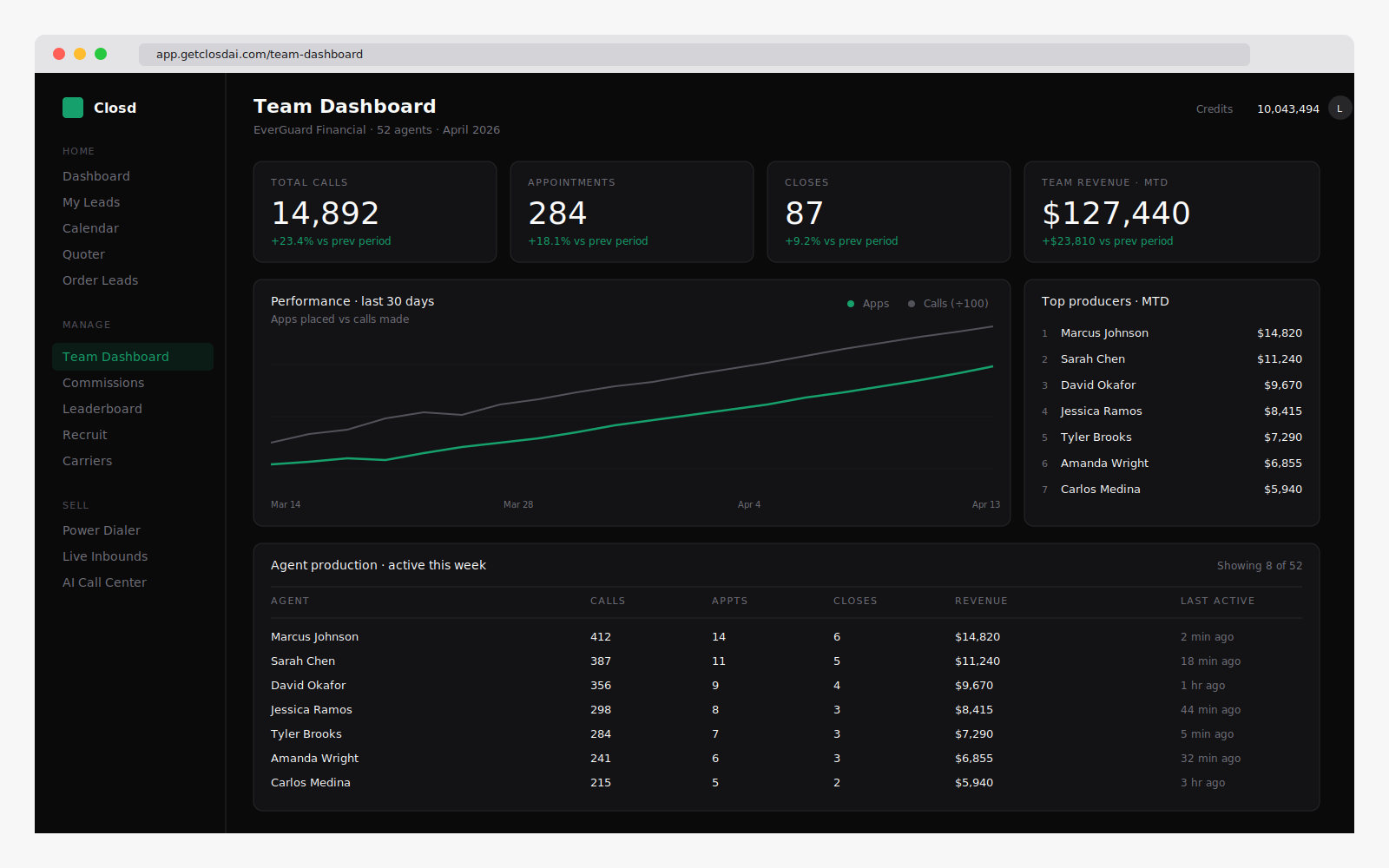Select Quoter from the sidebar
The height and width of the screenshot is (868, 1389).
tap(83, 254)
